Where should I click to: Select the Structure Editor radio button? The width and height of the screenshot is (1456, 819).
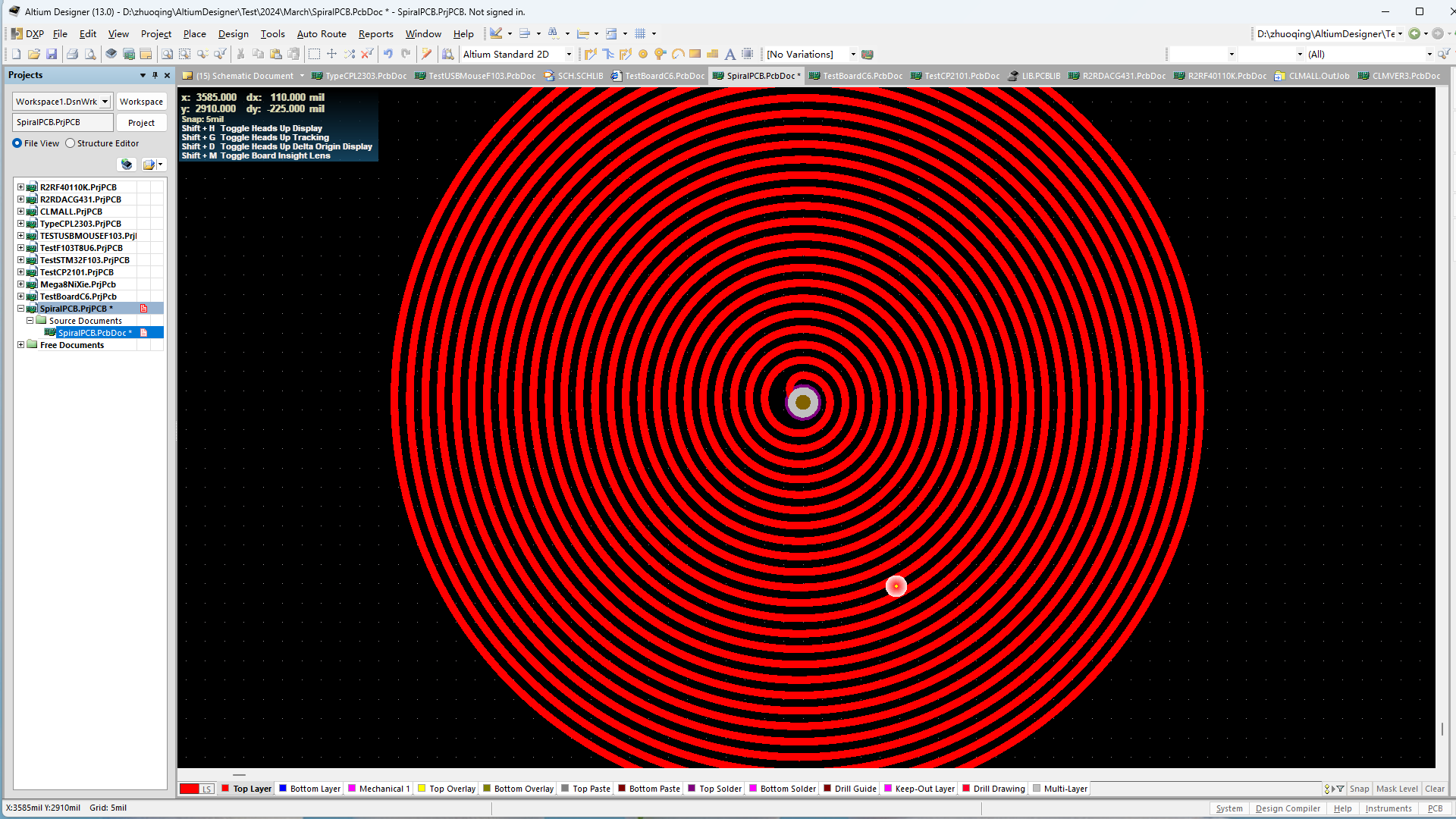point(71,143)
